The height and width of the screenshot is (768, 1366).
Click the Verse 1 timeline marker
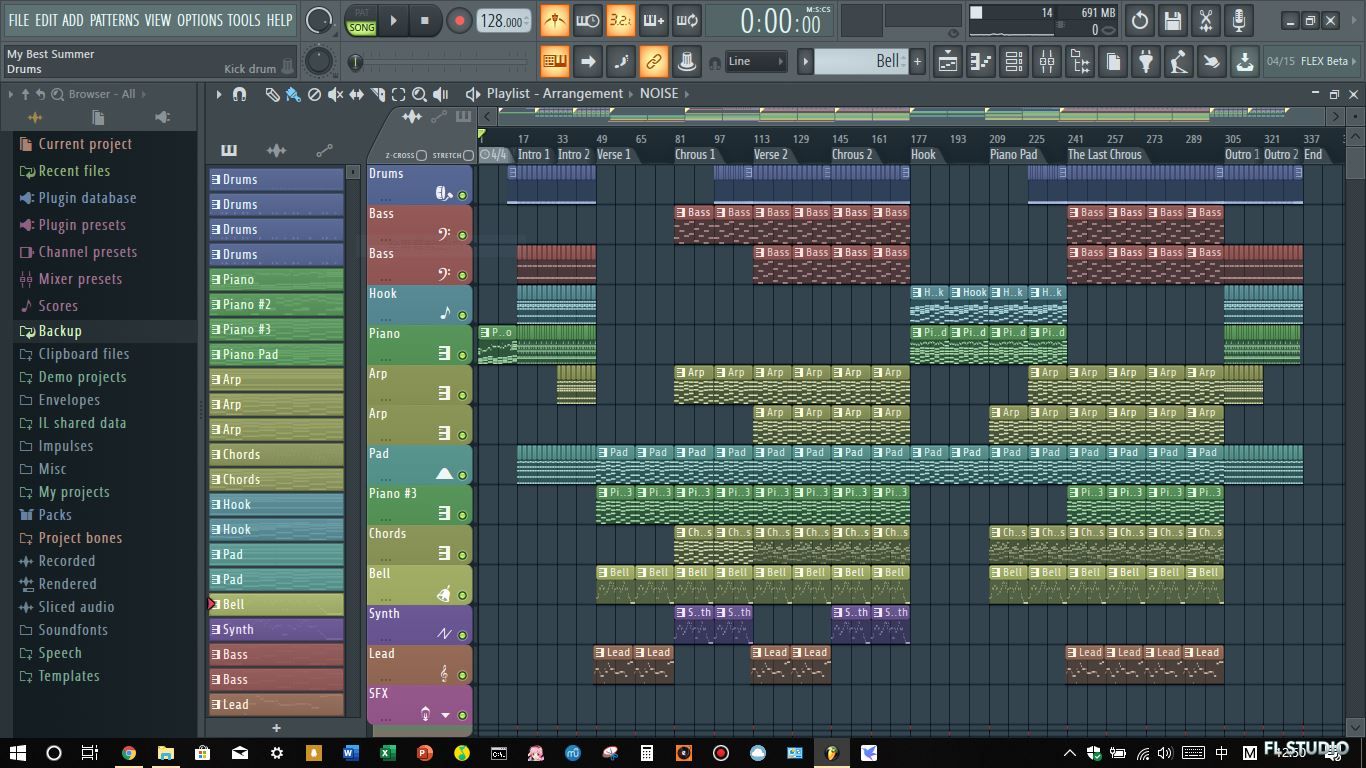pyautogui.click(x=613, y=155)
